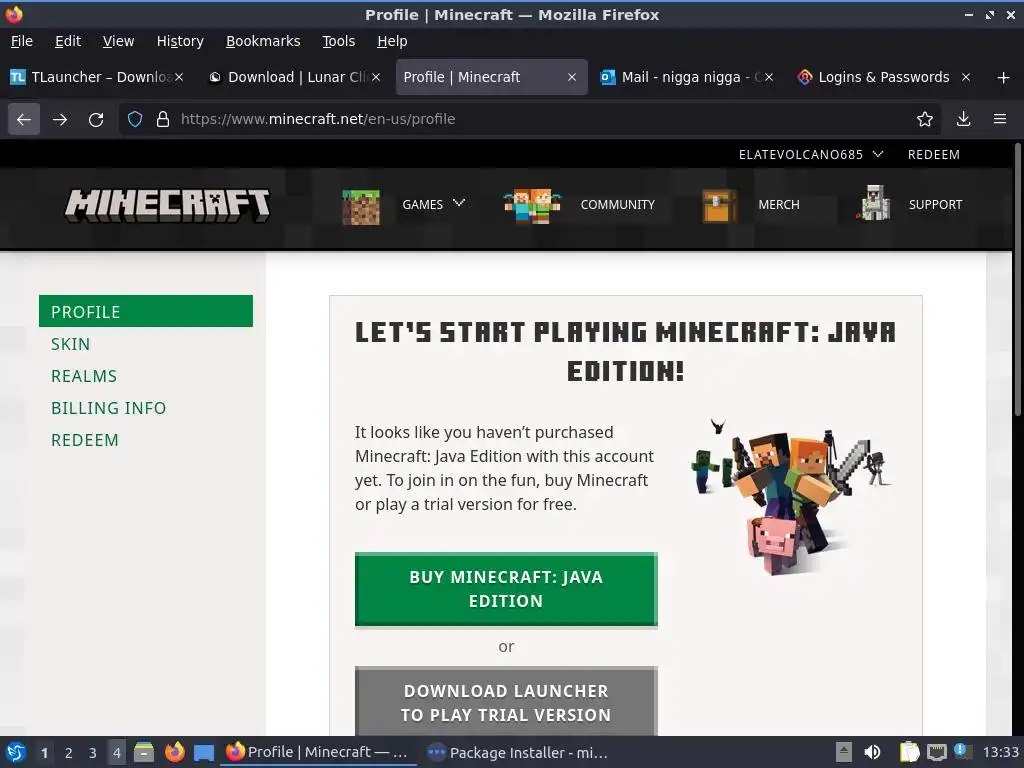Open the volume control in system tray
Screen dimensions: 1024x768
click(x=872, y=752)
